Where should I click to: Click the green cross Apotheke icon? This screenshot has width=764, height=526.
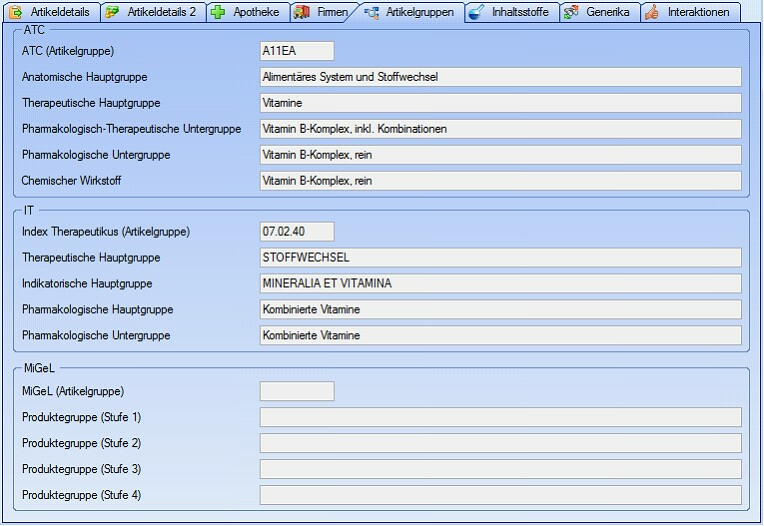(x=218, y=12)
